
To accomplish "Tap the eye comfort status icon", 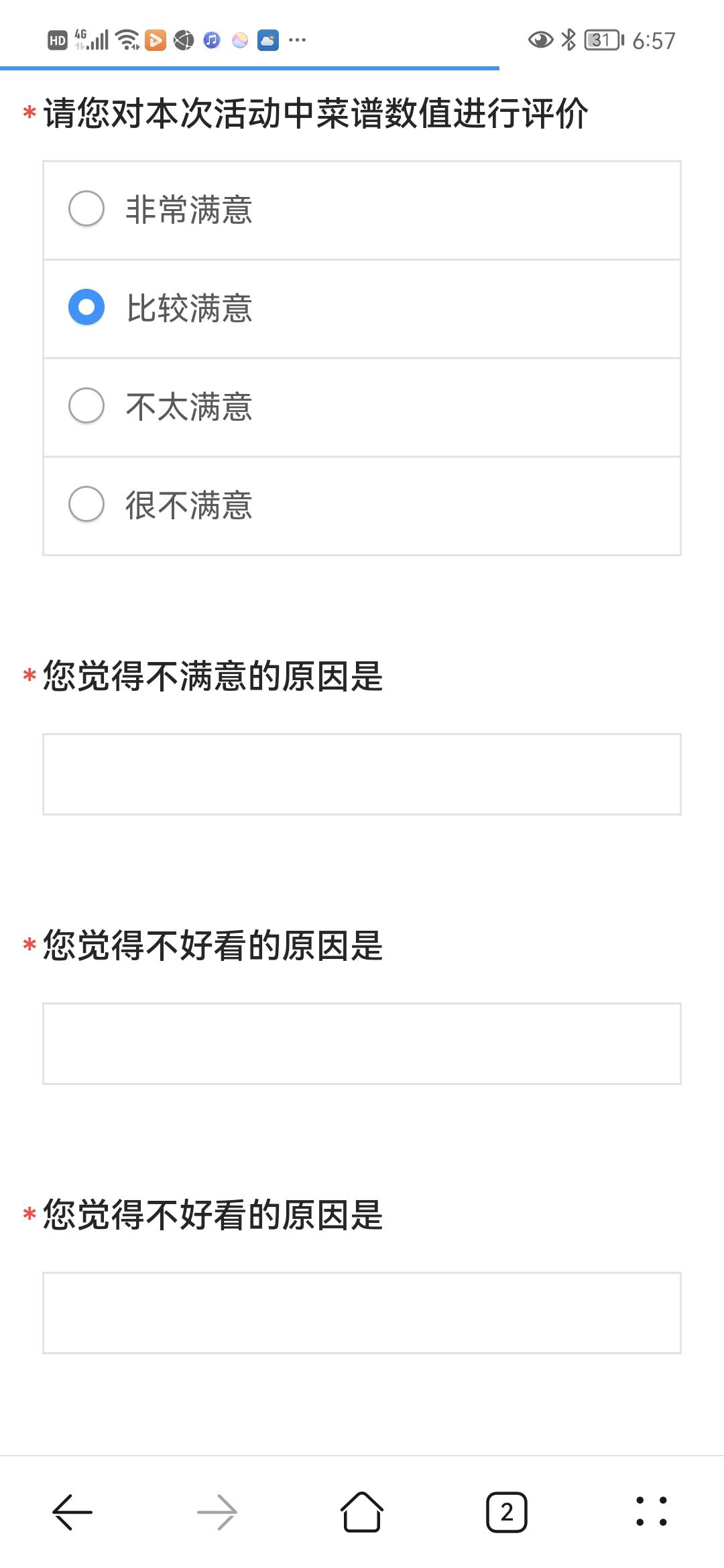I will pyautogui.click(x=540, y=40).
